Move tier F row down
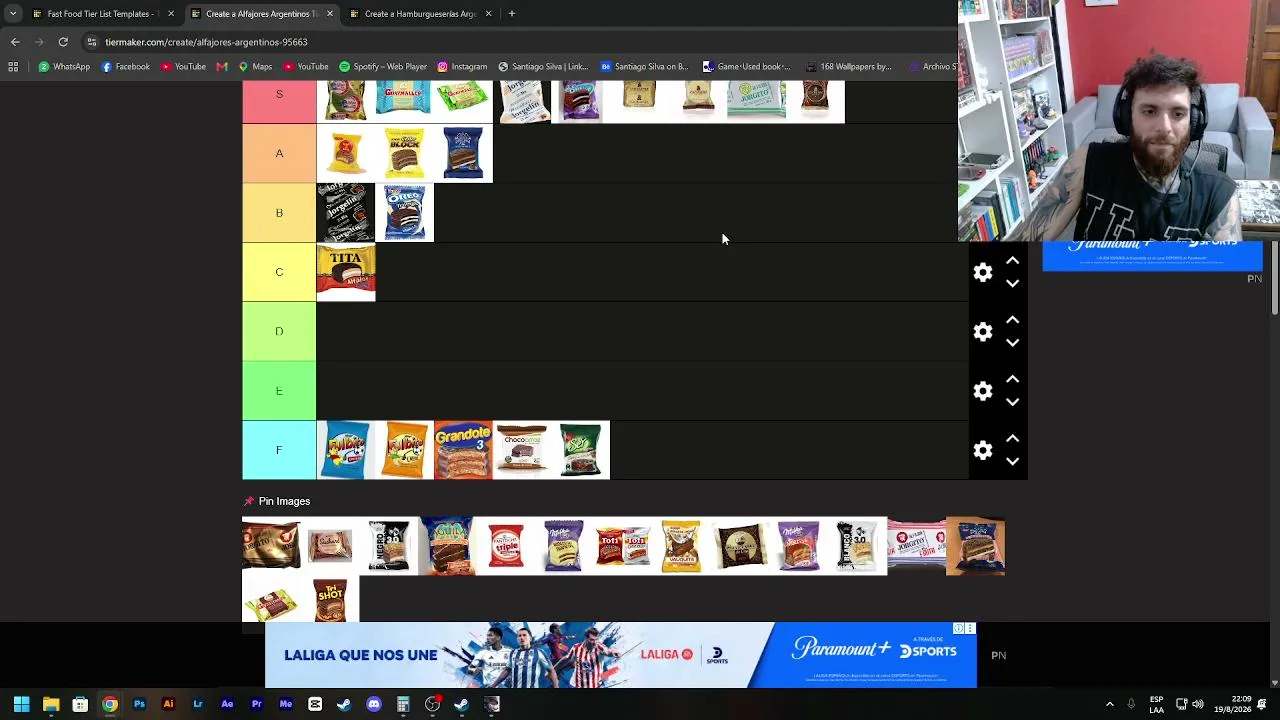 (1012, 462)
